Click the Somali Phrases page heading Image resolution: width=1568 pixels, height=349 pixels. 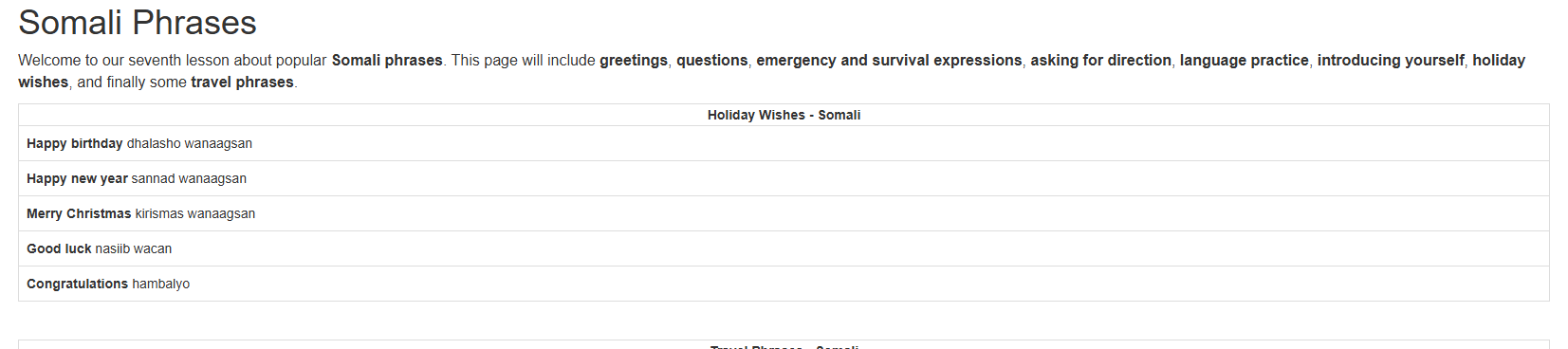pos(138,23)
